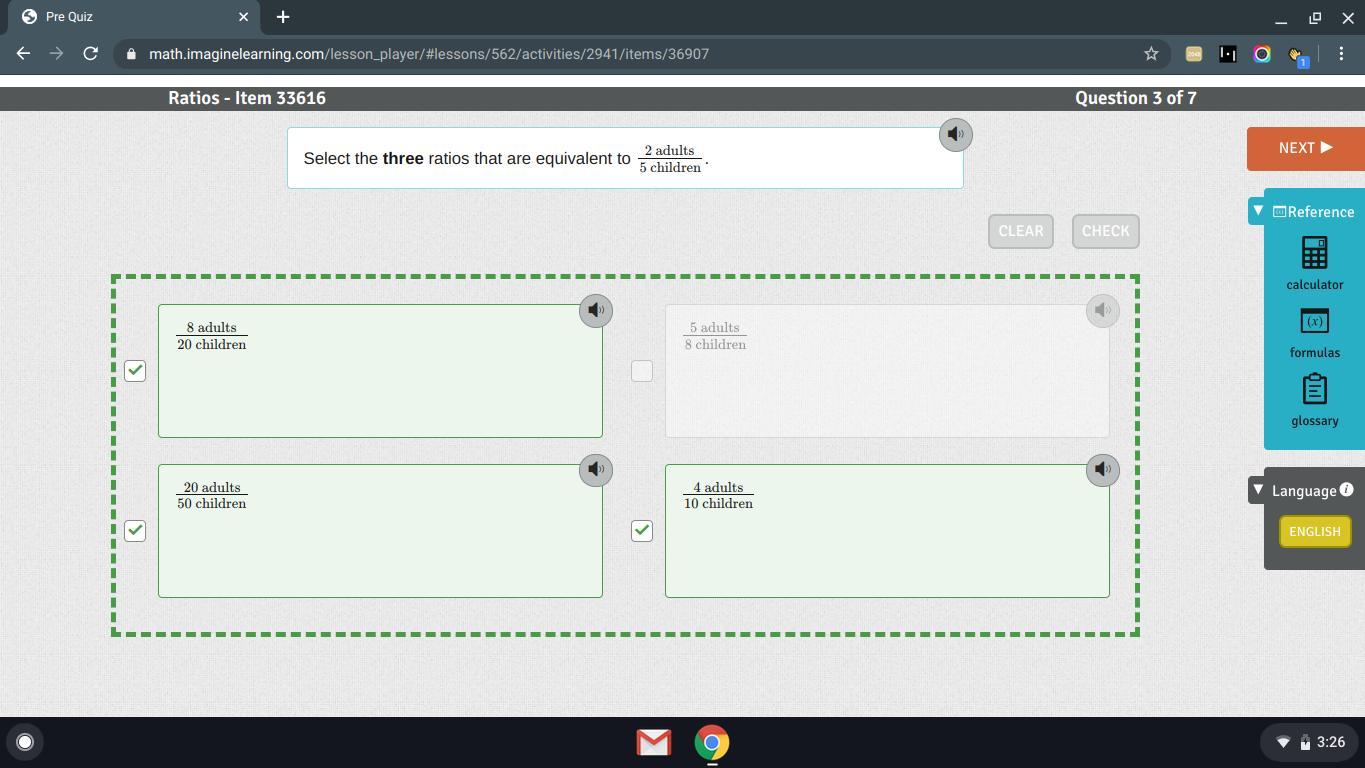
Task: Select the 8 adults / 20 children answer card
Action: pos(380,371)
